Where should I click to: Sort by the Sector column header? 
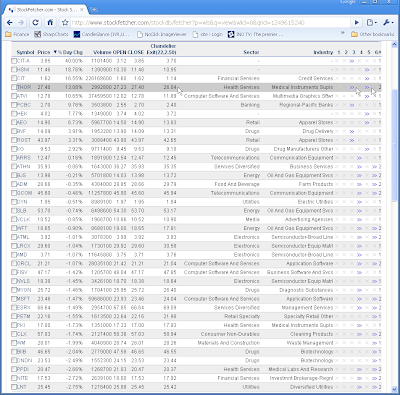click(x=251, y=52)
